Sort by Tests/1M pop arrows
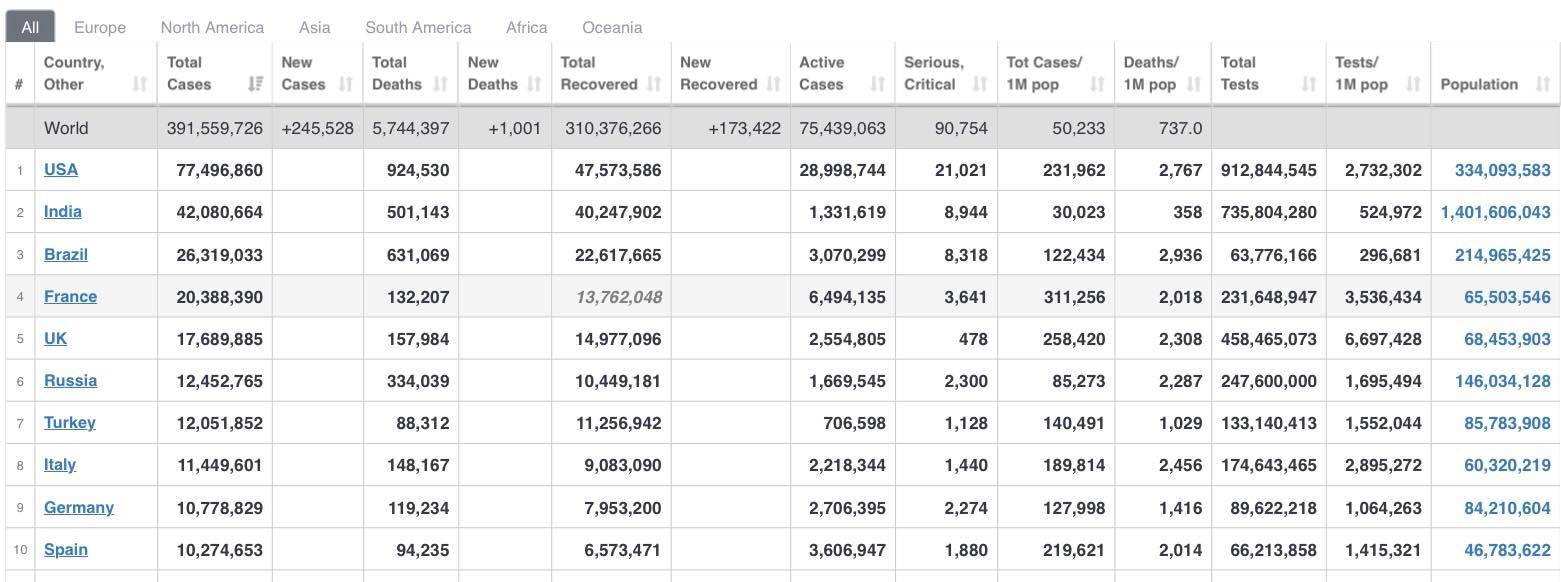This screenshot has width=1561, height=582. pyautogui.click(x=1413, y=85)
